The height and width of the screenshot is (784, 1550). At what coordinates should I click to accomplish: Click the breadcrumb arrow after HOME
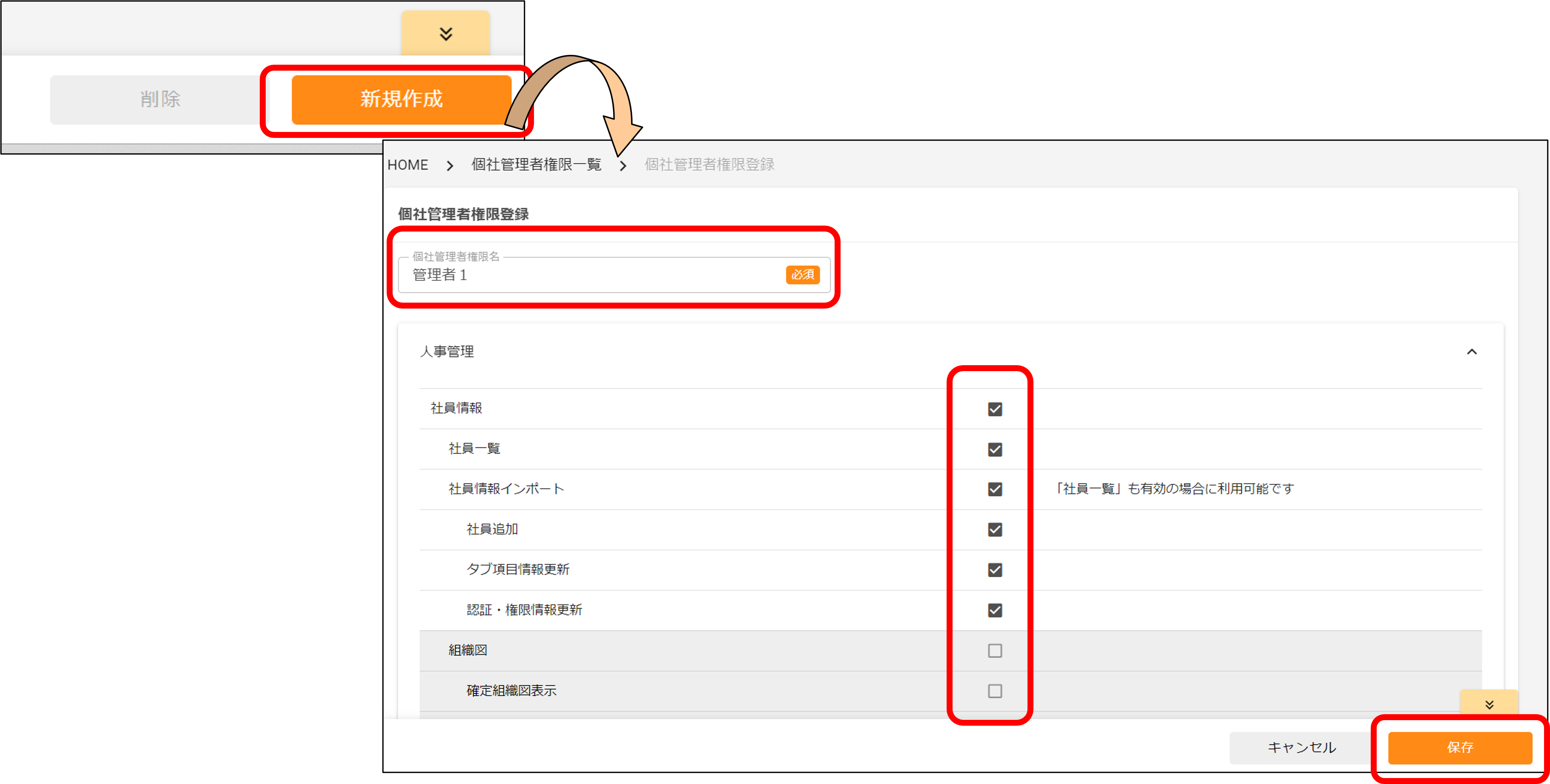(450, 165)
